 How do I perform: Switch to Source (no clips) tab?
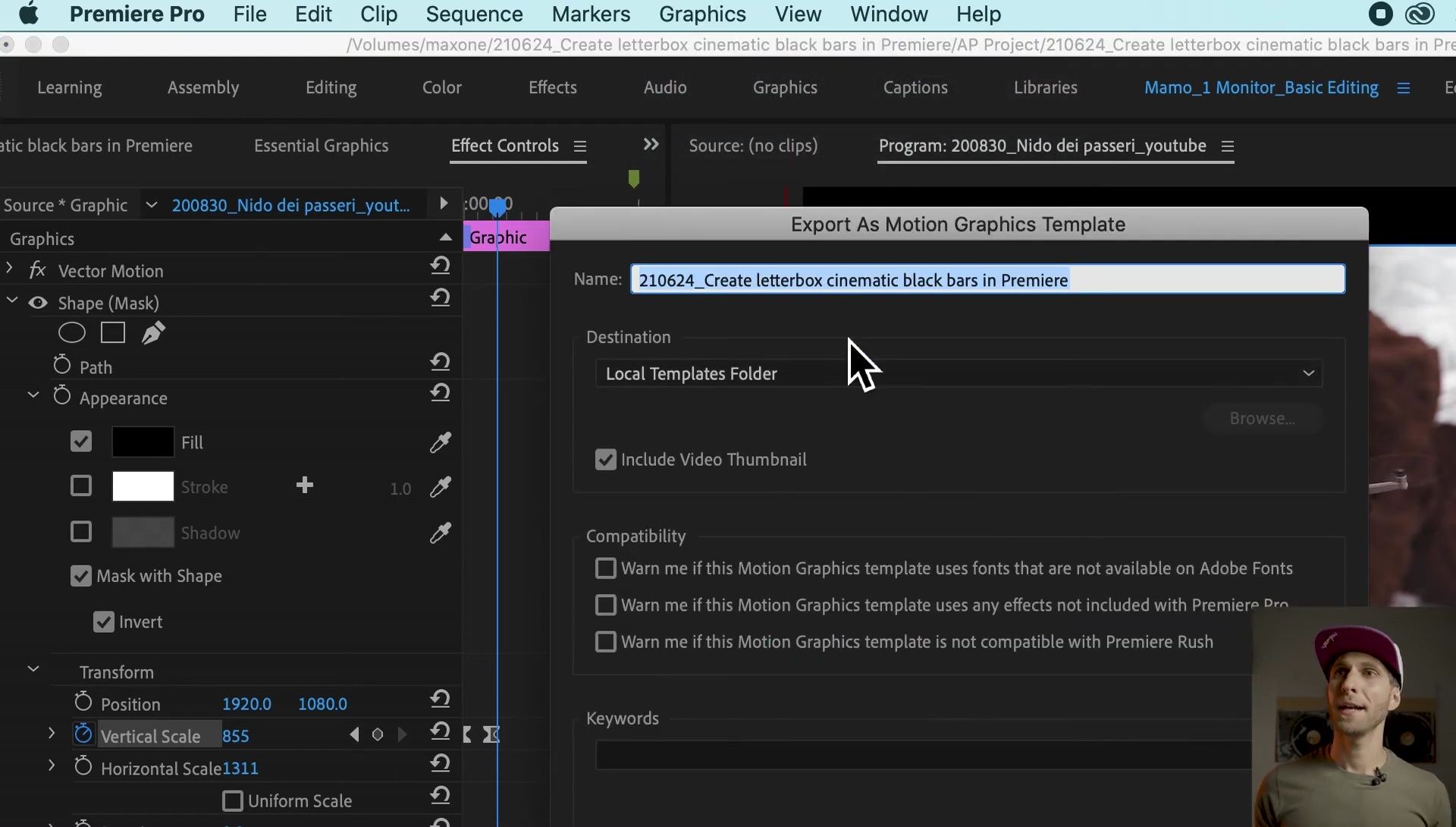pyautogui.click(x=753, y=146)
